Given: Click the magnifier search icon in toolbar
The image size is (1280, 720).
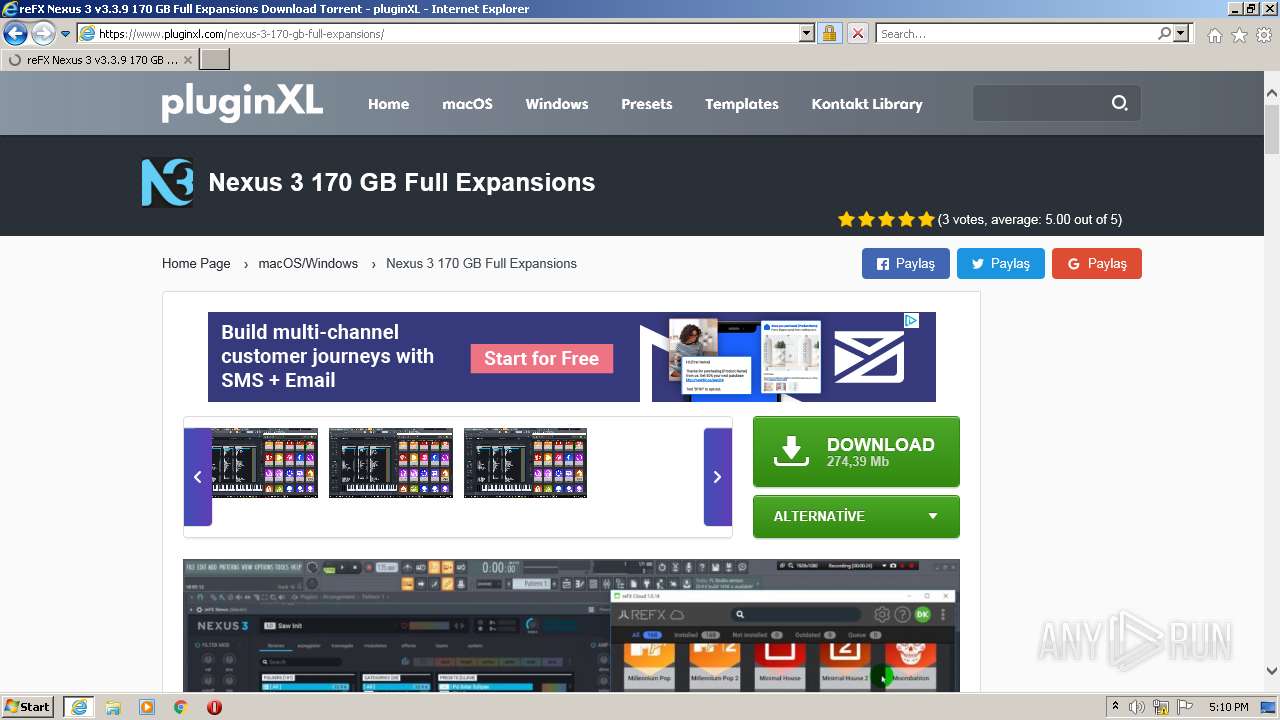Looking at the screenshot, I should [x=1164, y=33].
